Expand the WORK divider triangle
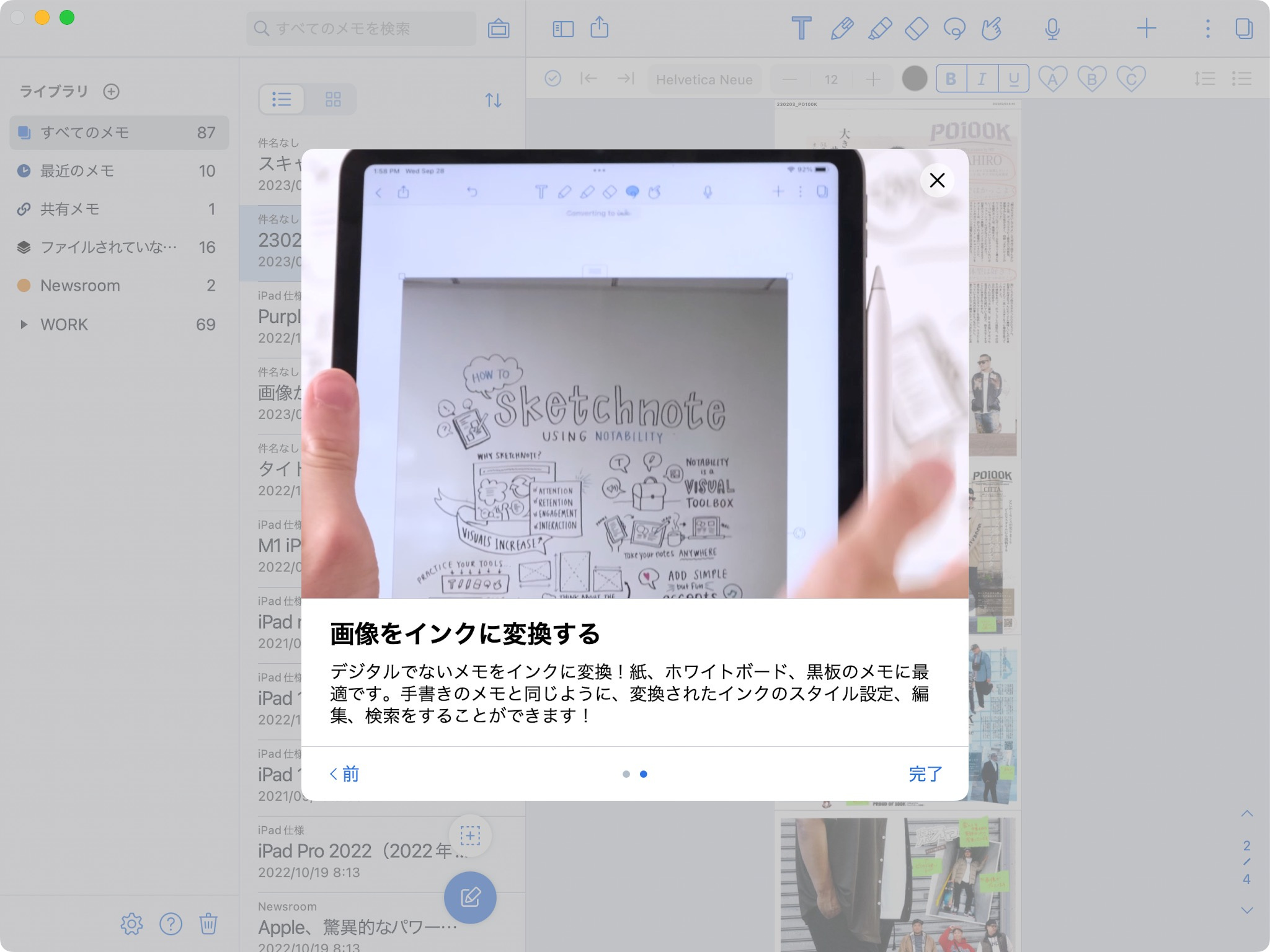This screenshot has width=1270, height=952. (x=24, y=324)
